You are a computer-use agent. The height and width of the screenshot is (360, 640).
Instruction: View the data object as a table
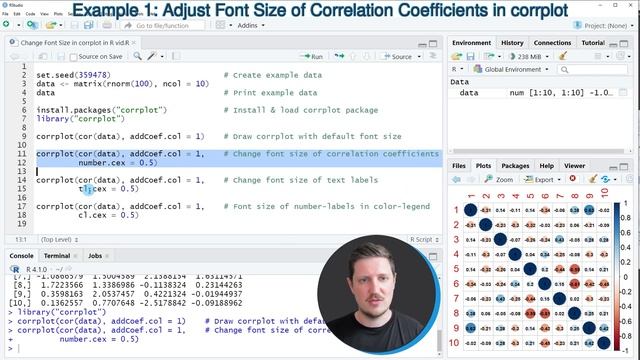[x=623, y=93]
